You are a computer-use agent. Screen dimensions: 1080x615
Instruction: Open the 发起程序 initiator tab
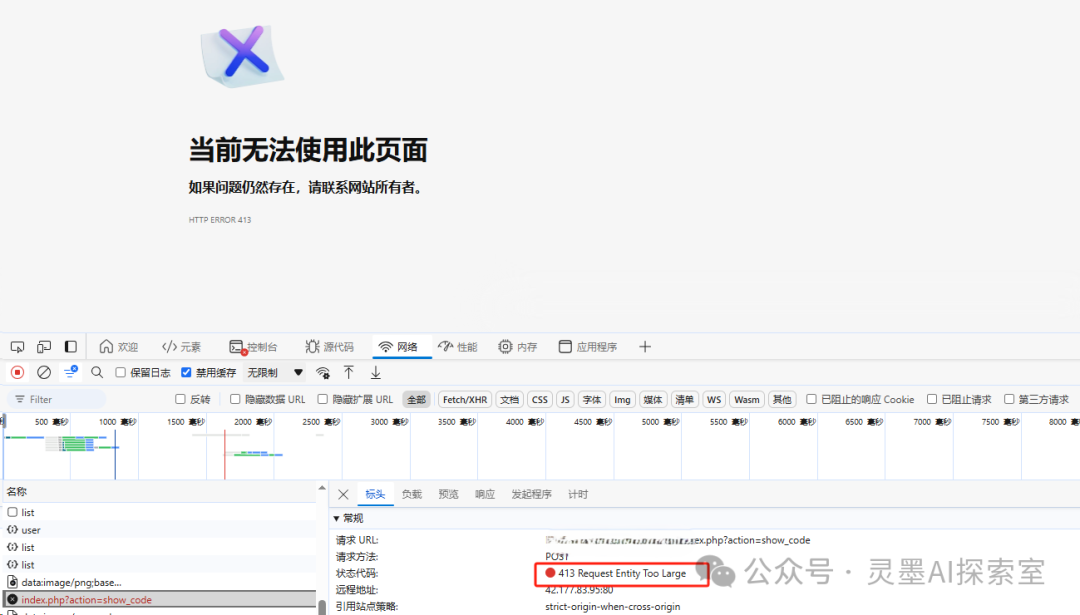[531, 494]
